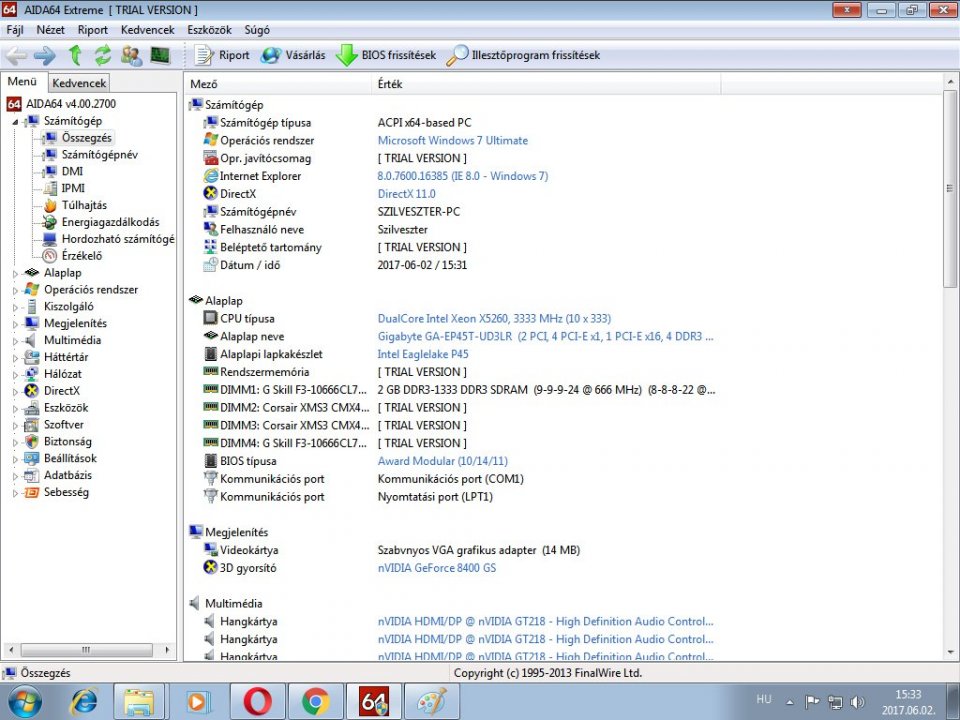The width and height of the screenshot is (960, 720).
Task: Open the Windows Start button
Action: (25, 702)
